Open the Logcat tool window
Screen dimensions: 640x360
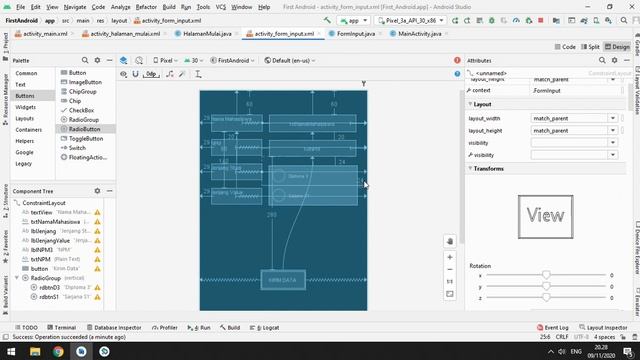point(264,327)
